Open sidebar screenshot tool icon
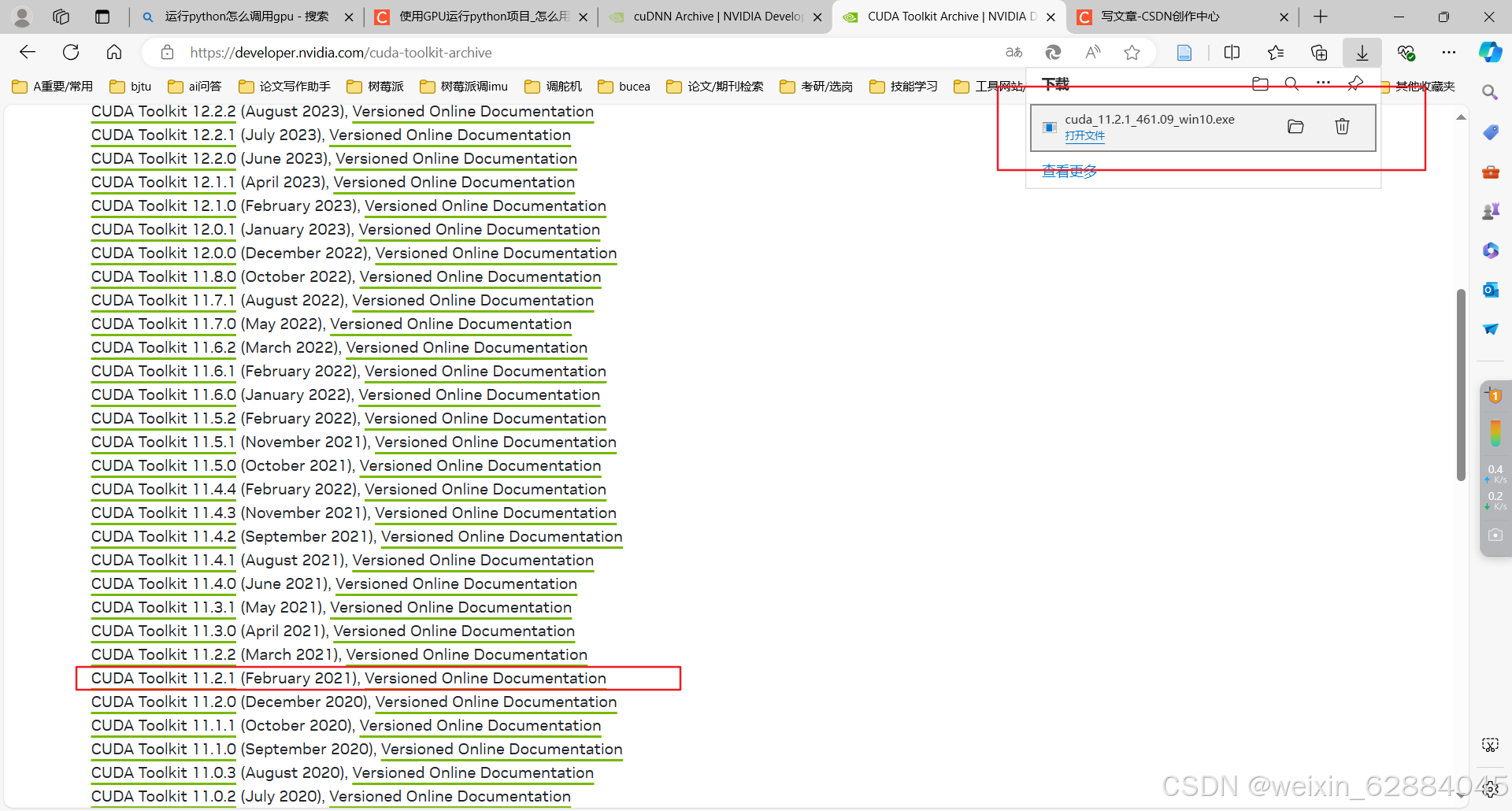This screenshot has height=811, width=1512. [1490, 744]
